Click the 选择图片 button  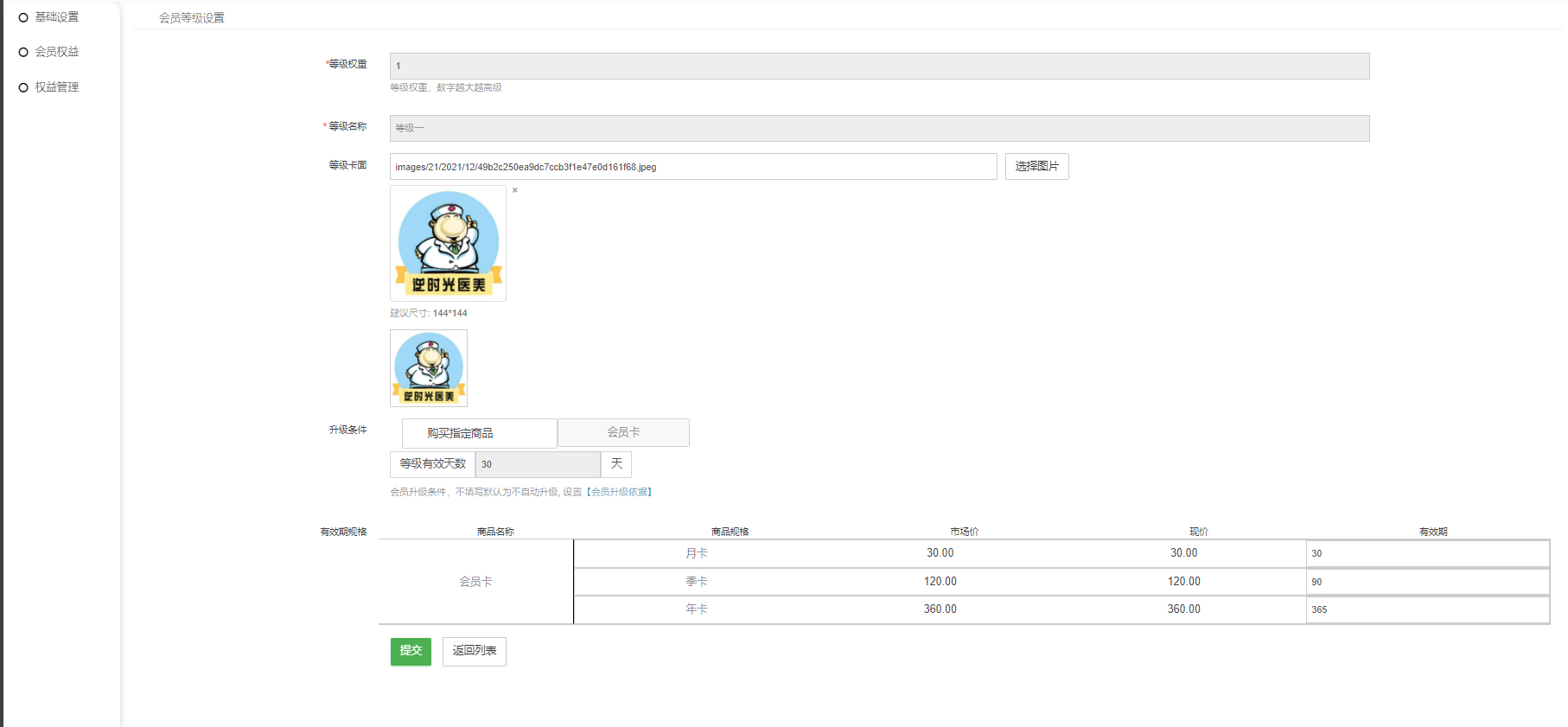(x=1036, y=166)
